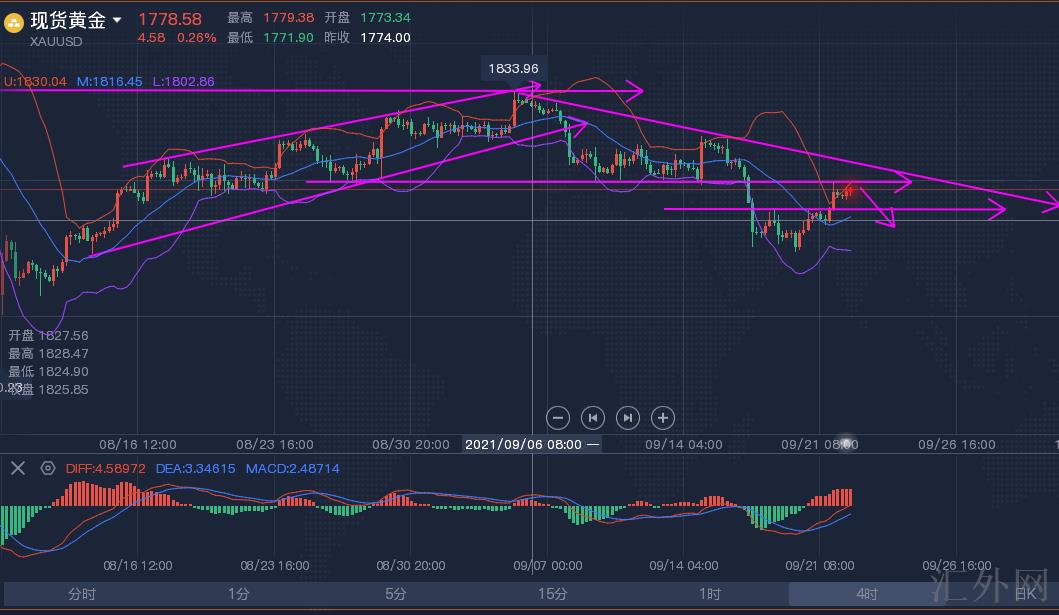Choose the 5分 chart interval
The image size is (1059, 615).
pyautogui.click(x=396, y=594)
